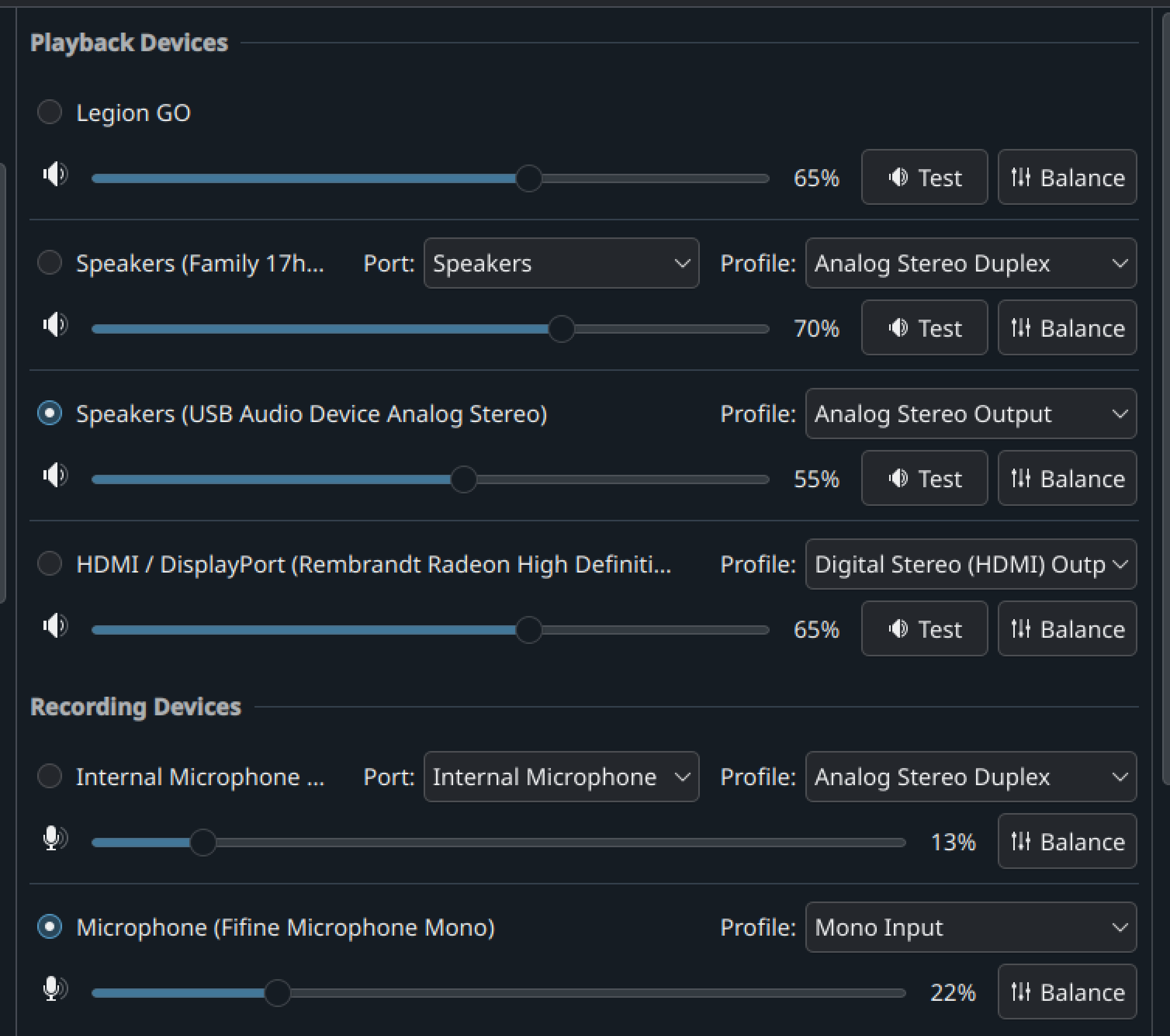Select HDMI / DisplayPort as default output
This screenshot has height=1036, width=1170.
(50, 564)
